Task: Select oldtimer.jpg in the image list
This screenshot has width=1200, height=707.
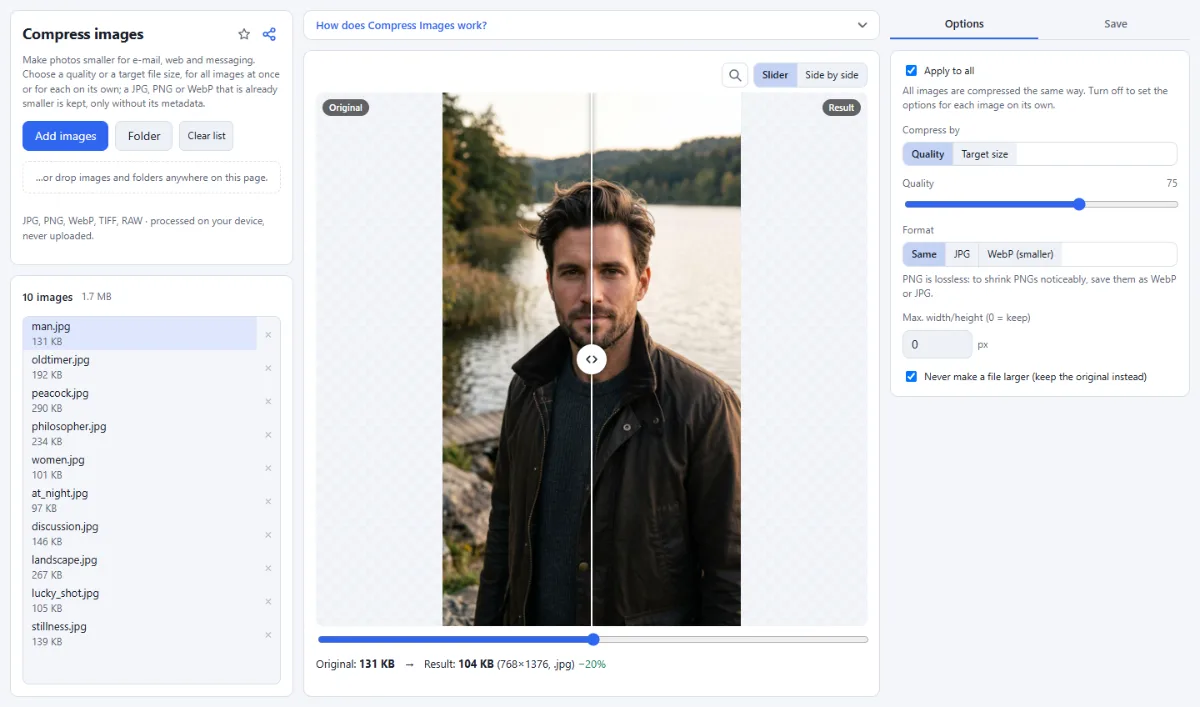Action: click(140, 367)
